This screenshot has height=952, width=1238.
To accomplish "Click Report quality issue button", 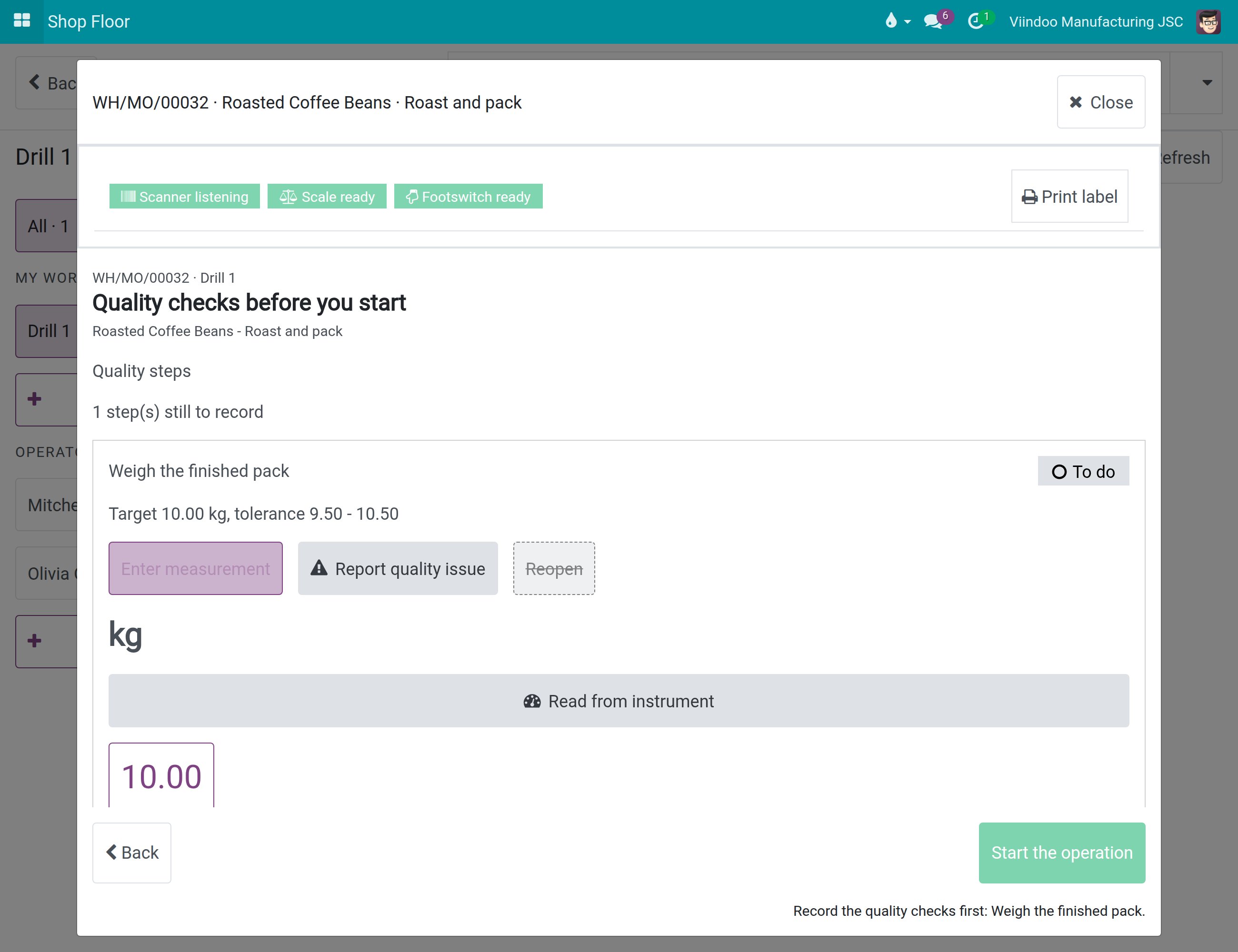I will [398, 568].
